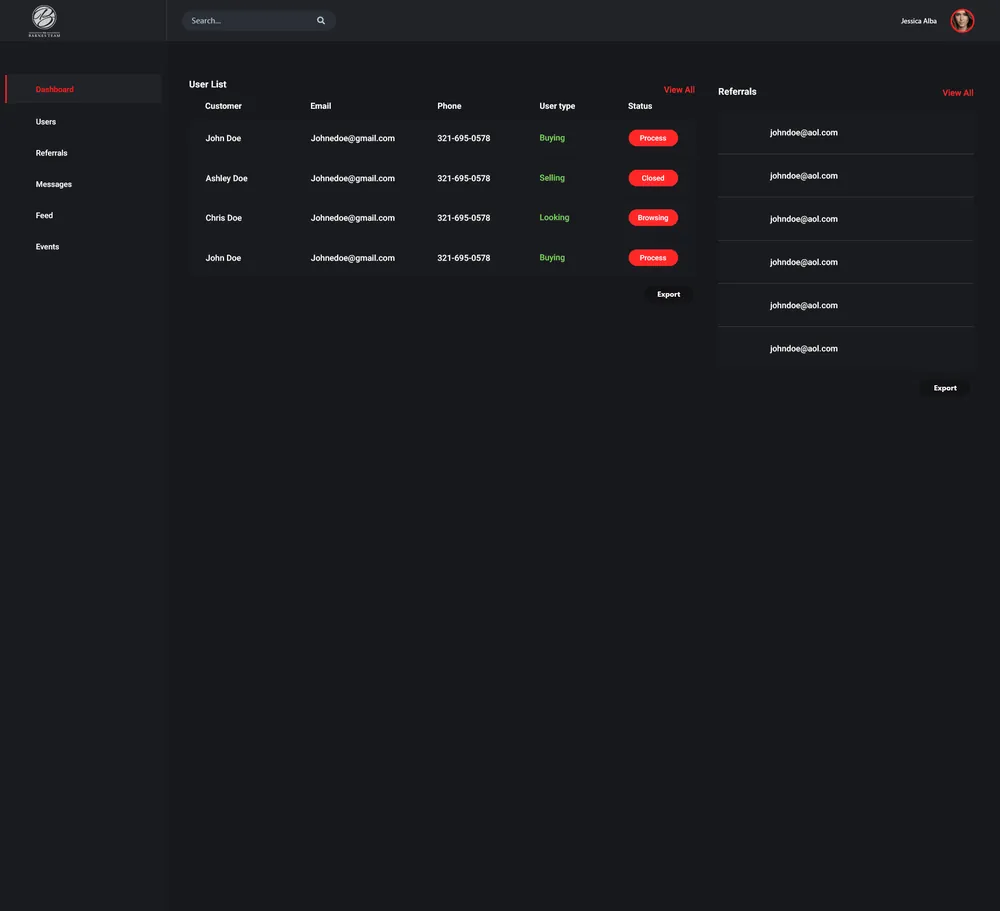Open the Events sidebar item
1000x911 pixels.
[x=47, y=247]
